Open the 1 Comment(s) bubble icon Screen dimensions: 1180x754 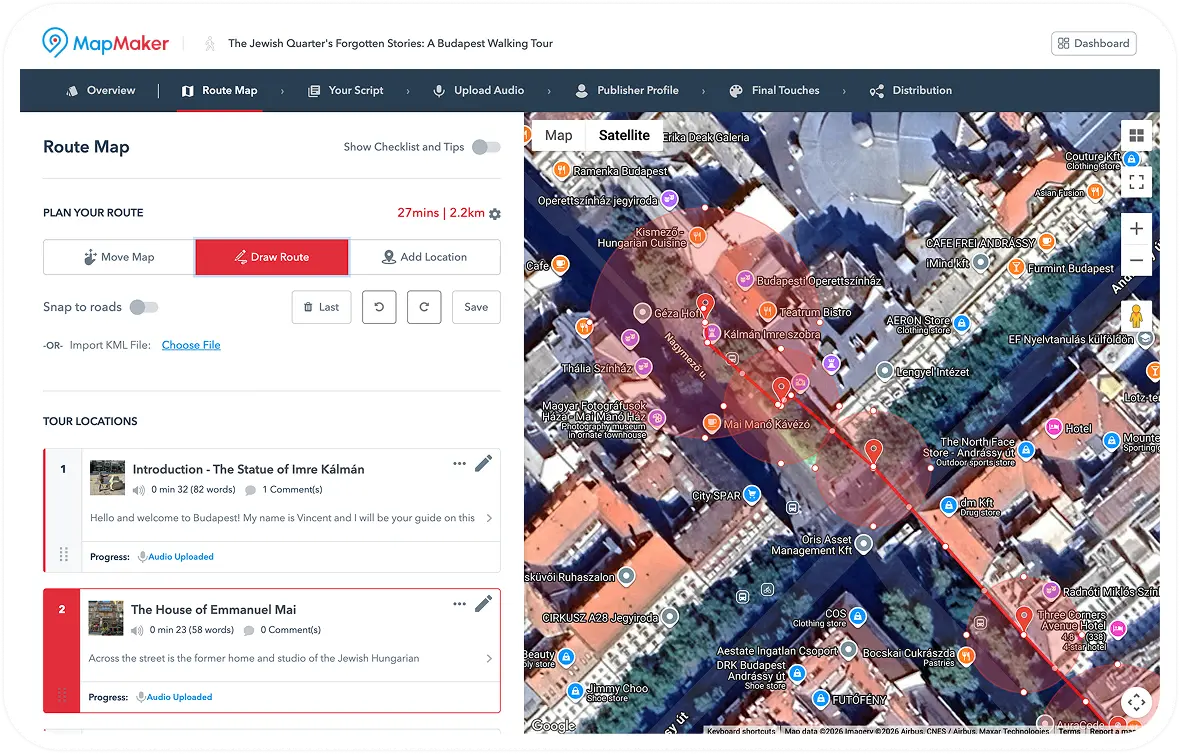tap(251, 490)
